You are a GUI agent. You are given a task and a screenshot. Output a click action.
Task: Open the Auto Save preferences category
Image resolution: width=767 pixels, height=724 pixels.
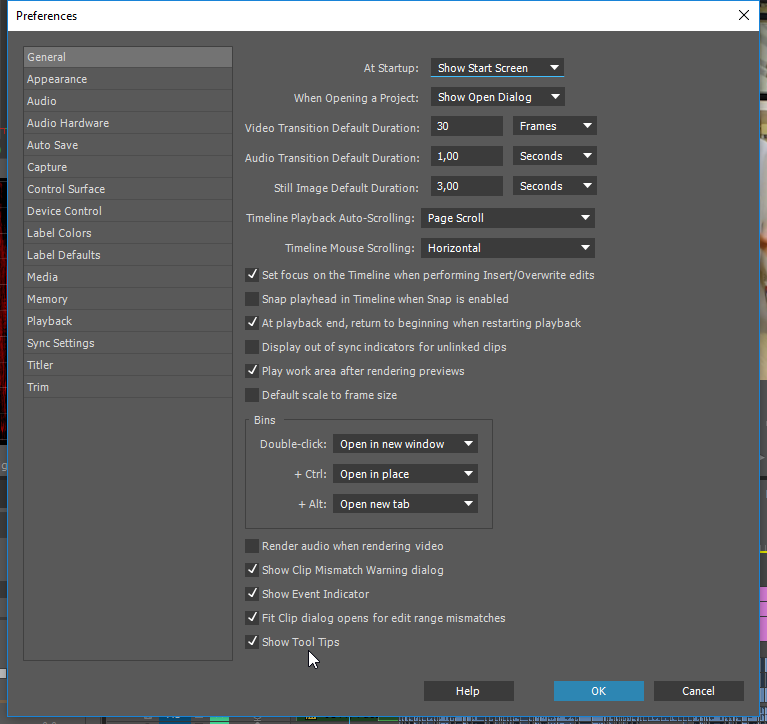(128, 145)
